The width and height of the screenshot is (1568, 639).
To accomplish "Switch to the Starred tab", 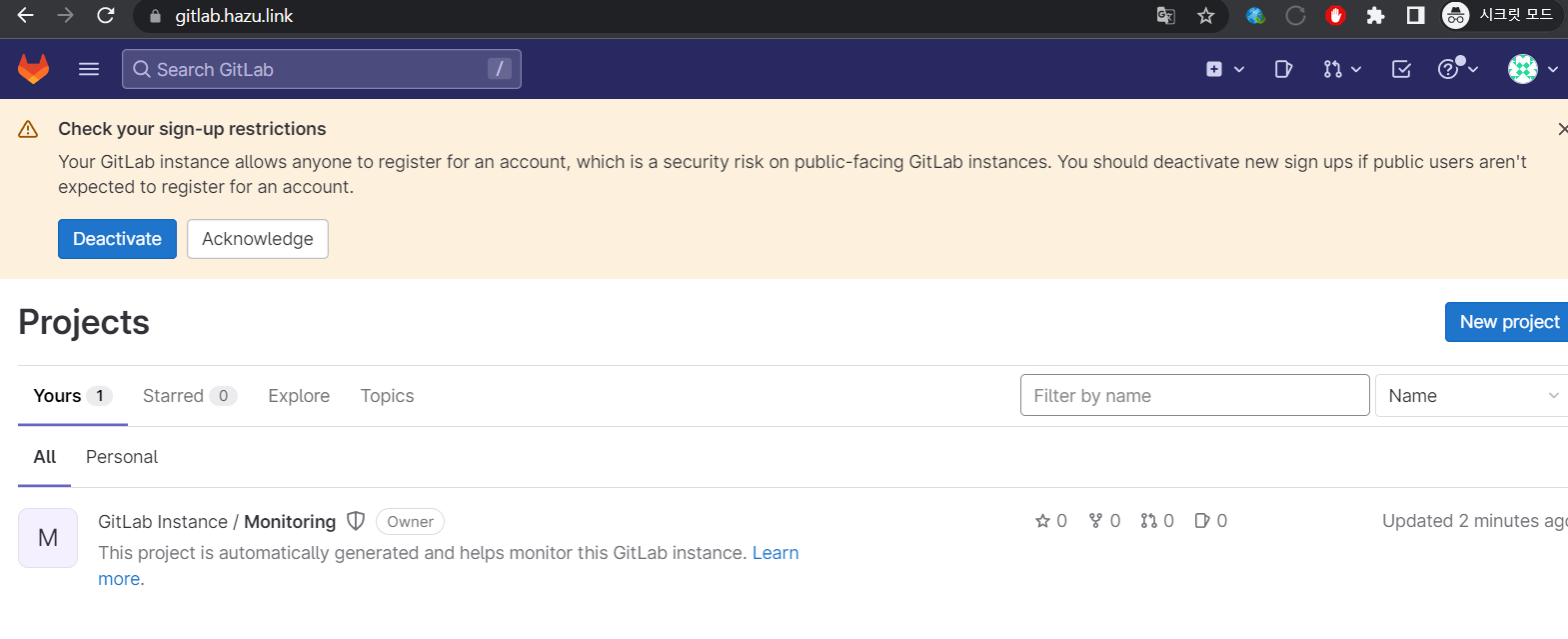I will pyautogui.click(x=190, y=396).
